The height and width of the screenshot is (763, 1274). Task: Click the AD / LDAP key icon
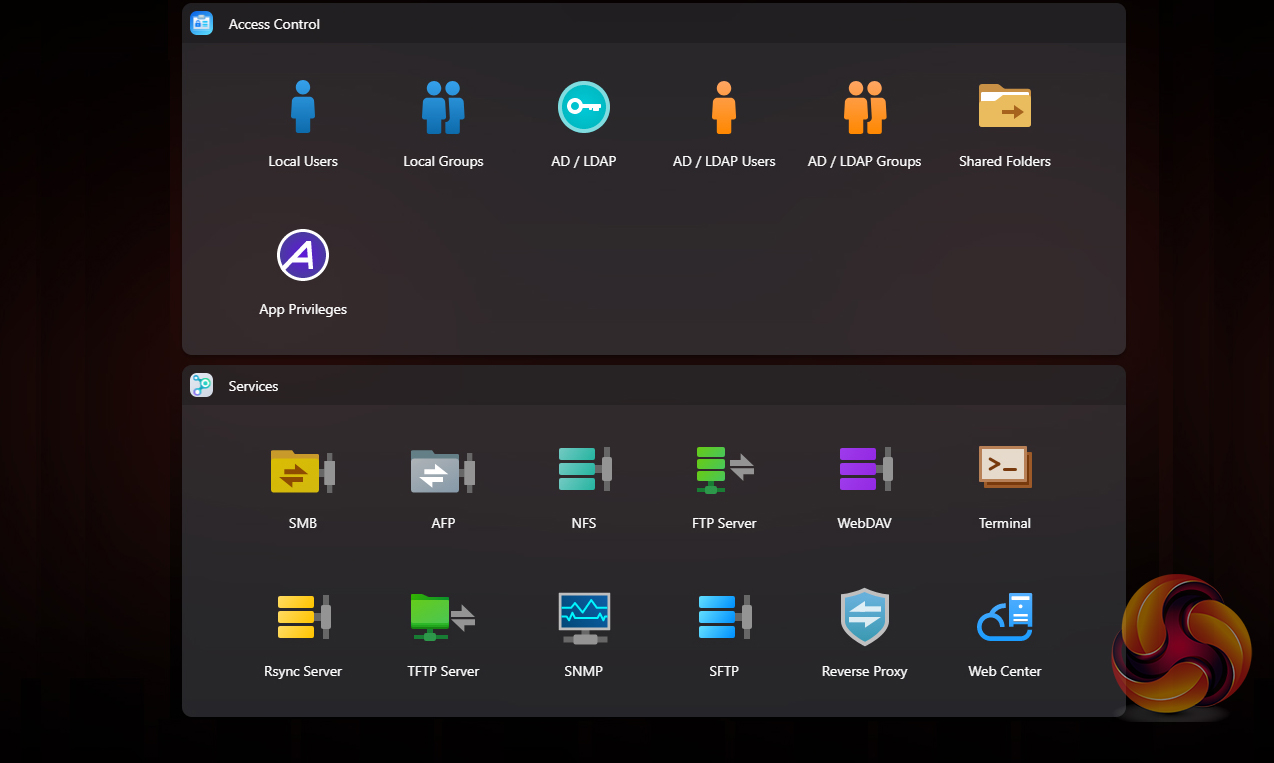pos(583,108)
